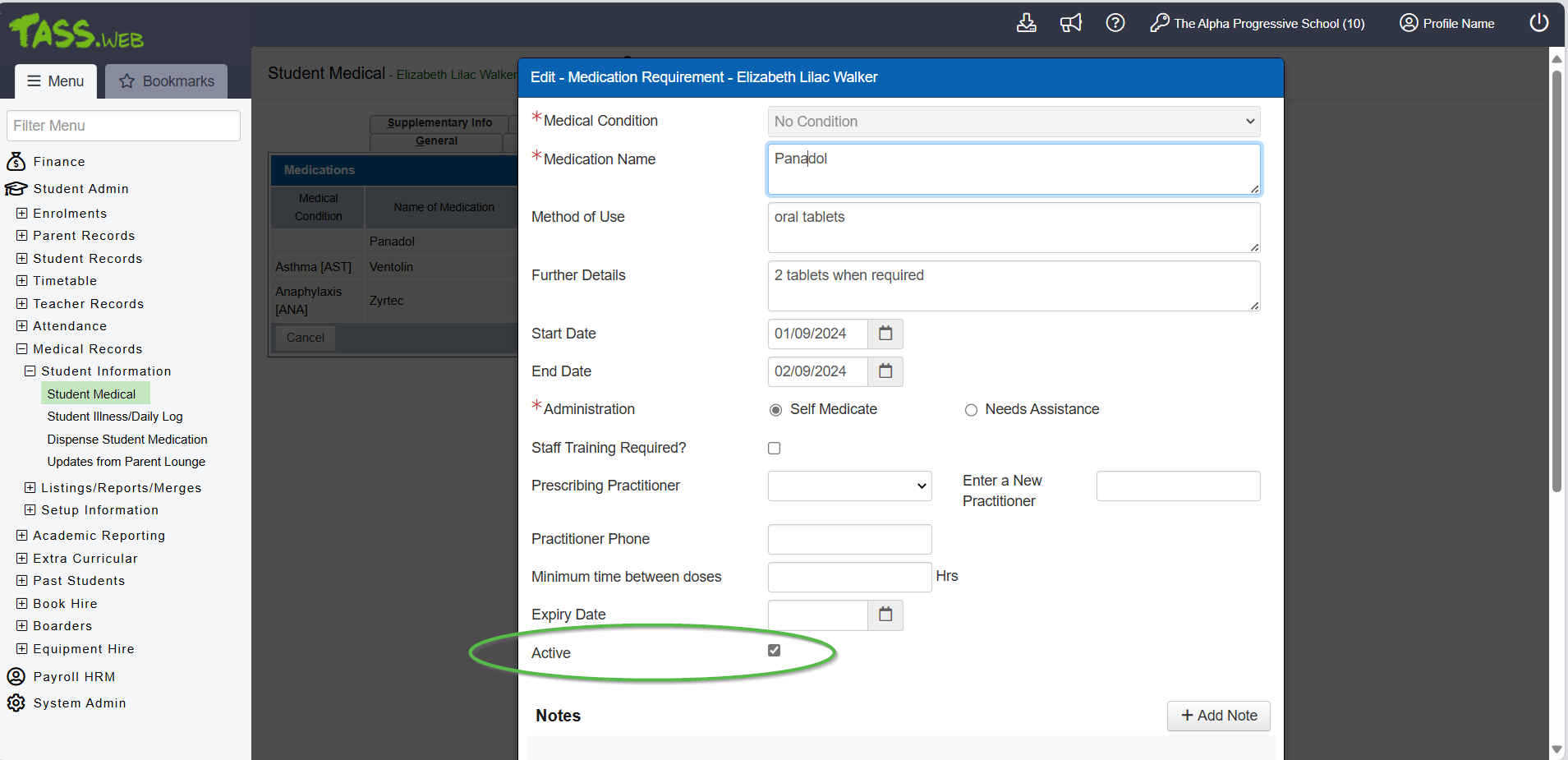
Task: Open the Expiry Date calendar picker
Action: pos(885,615)
